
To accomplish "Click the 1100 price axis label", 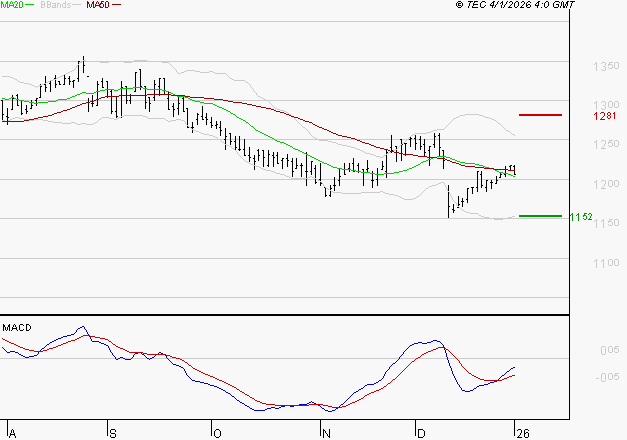I will point(606,263).
